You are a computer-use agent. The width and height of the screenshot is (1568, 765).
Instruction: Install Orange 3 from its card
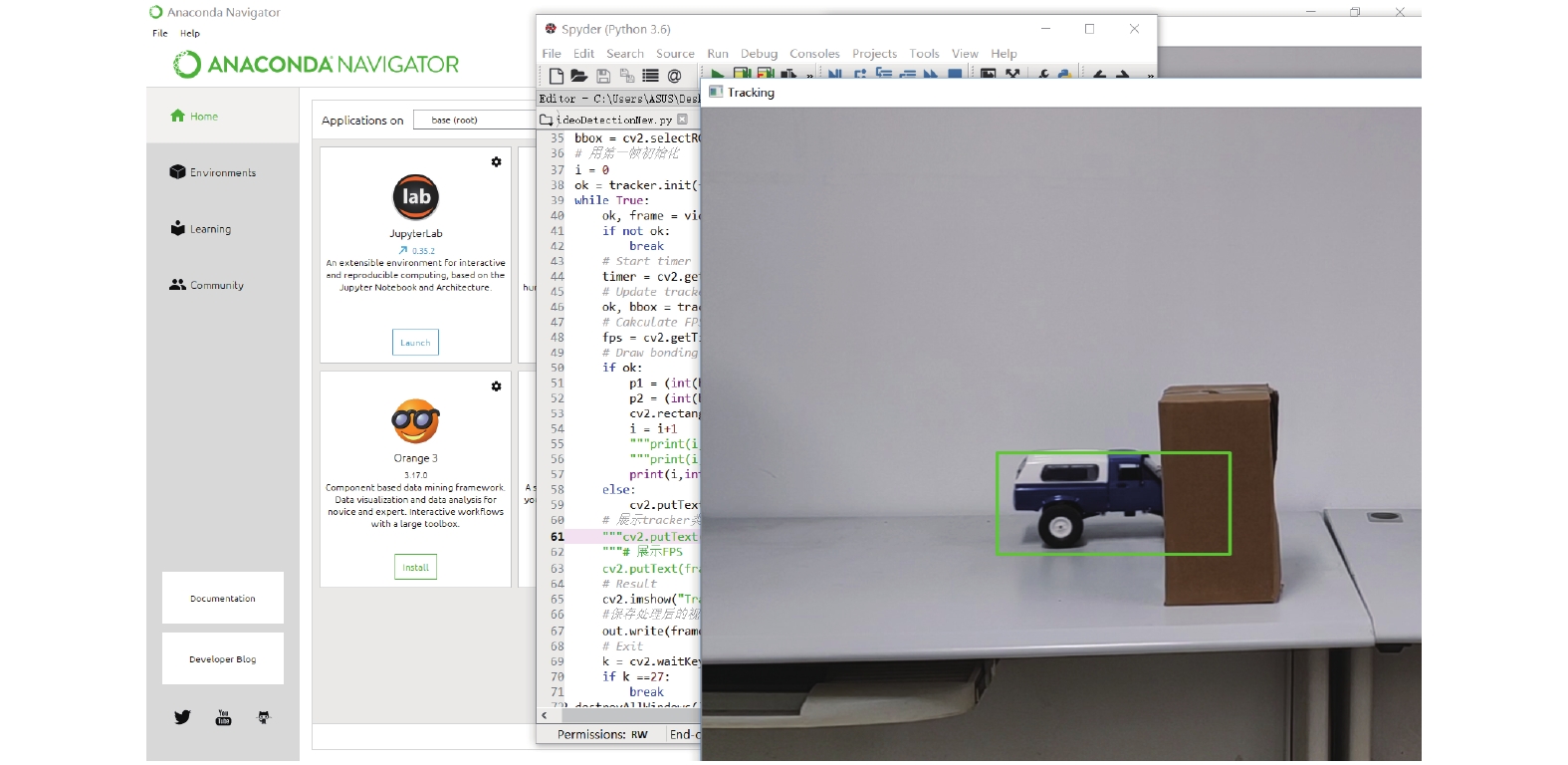(415, 567)
